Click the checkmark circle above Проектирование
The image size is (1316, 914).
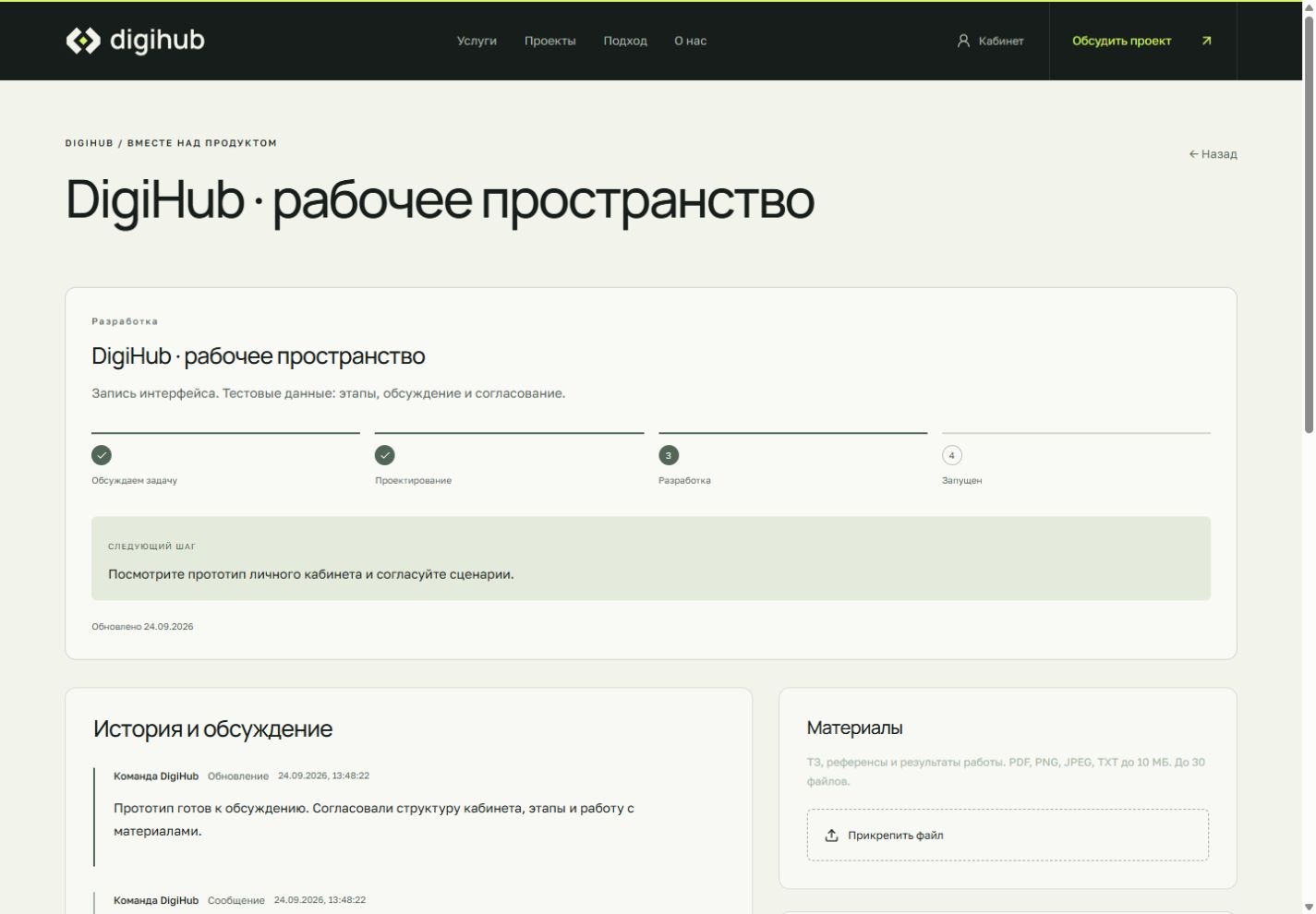point(385,455)
